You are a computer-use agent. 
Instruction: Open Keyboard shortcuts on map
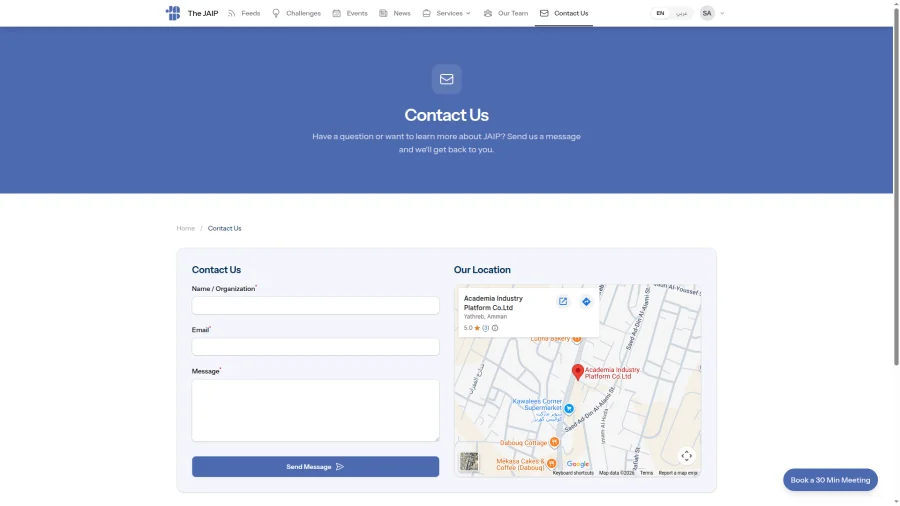(573, 473)
